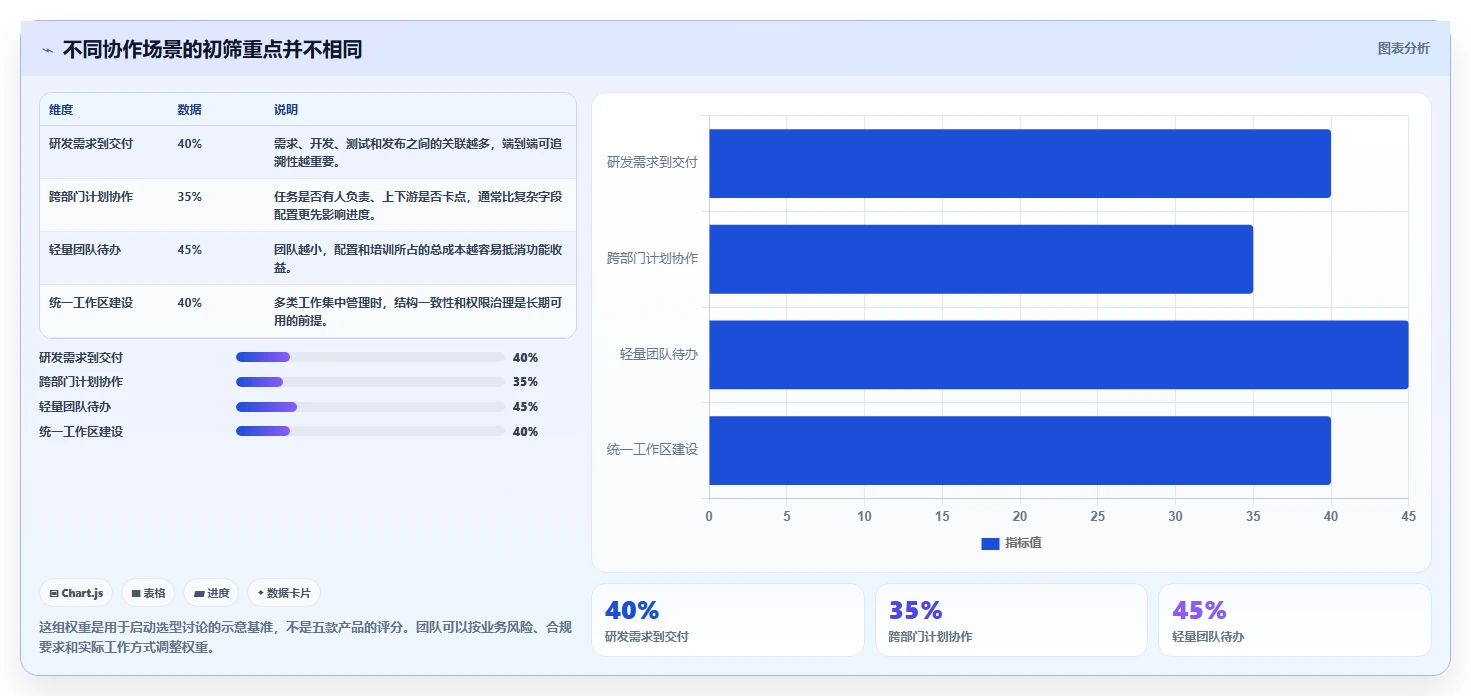Click the 研发需求到交付 chart axis label
The width and height of the screenshot is (1471, 696).
[x=652, y=162]
